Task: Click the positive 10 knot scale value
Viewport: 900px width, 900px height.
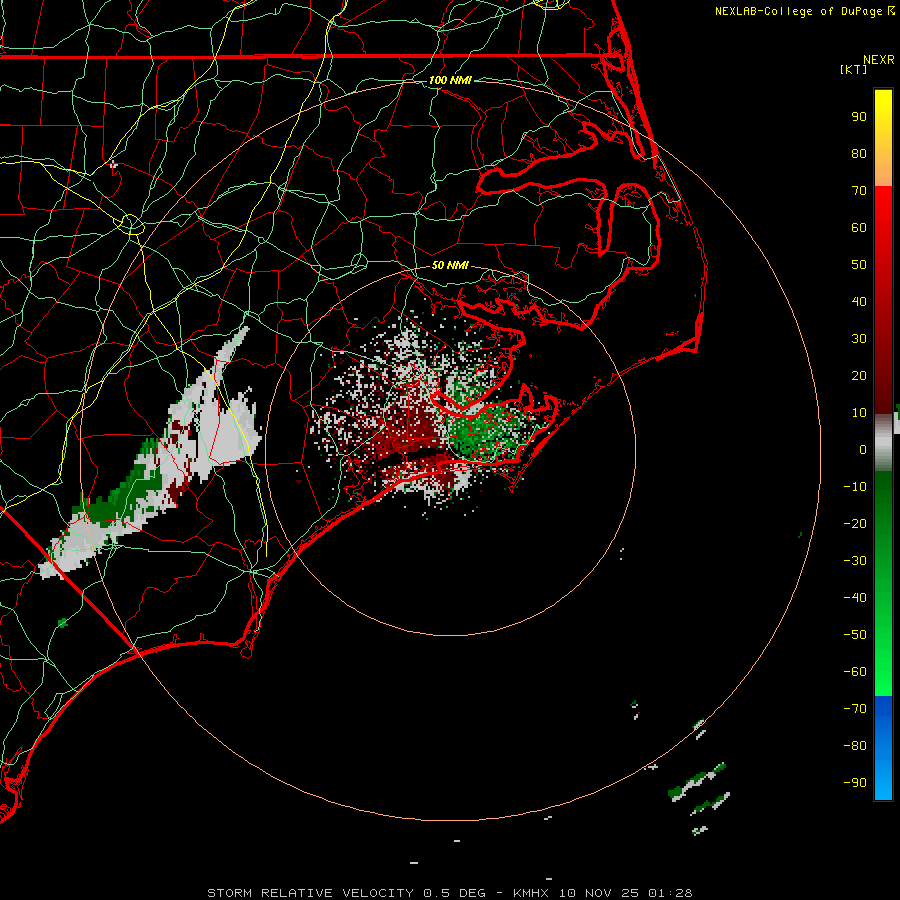Action: (x=859, y=413)
